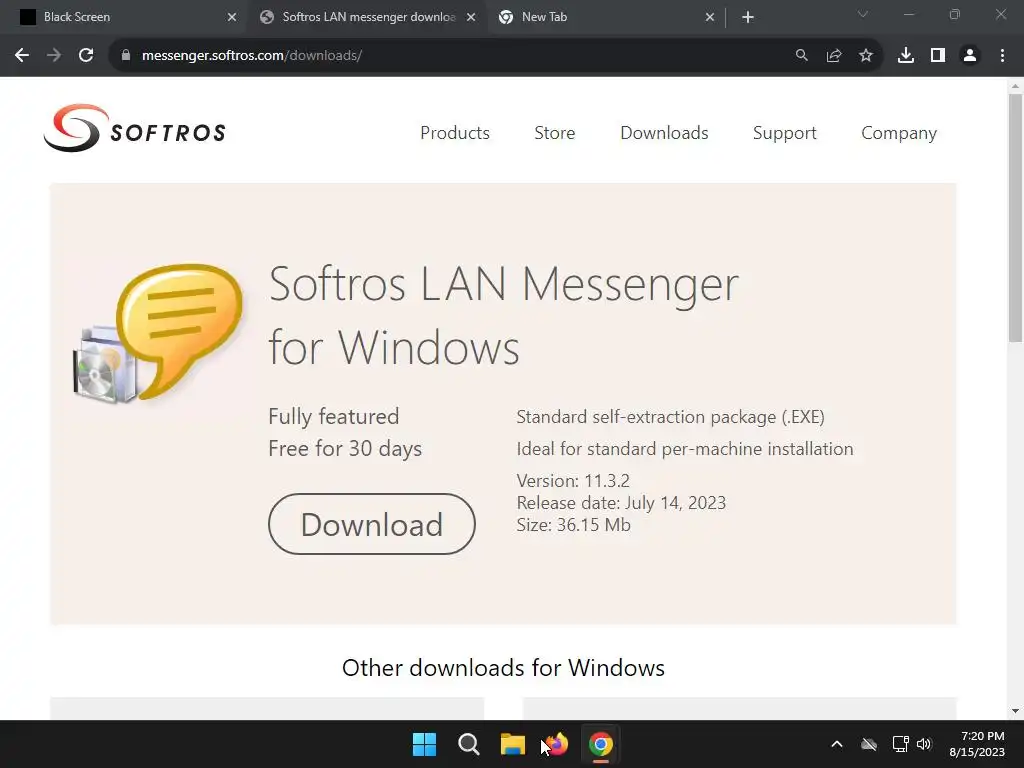
Task: Click the Chrome taskbar icon
Action: 601,744
